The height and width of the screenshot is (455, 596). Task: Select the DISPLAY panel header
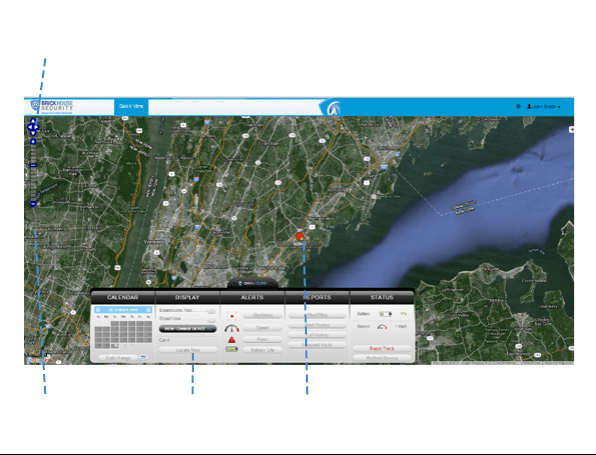point(187,297)
